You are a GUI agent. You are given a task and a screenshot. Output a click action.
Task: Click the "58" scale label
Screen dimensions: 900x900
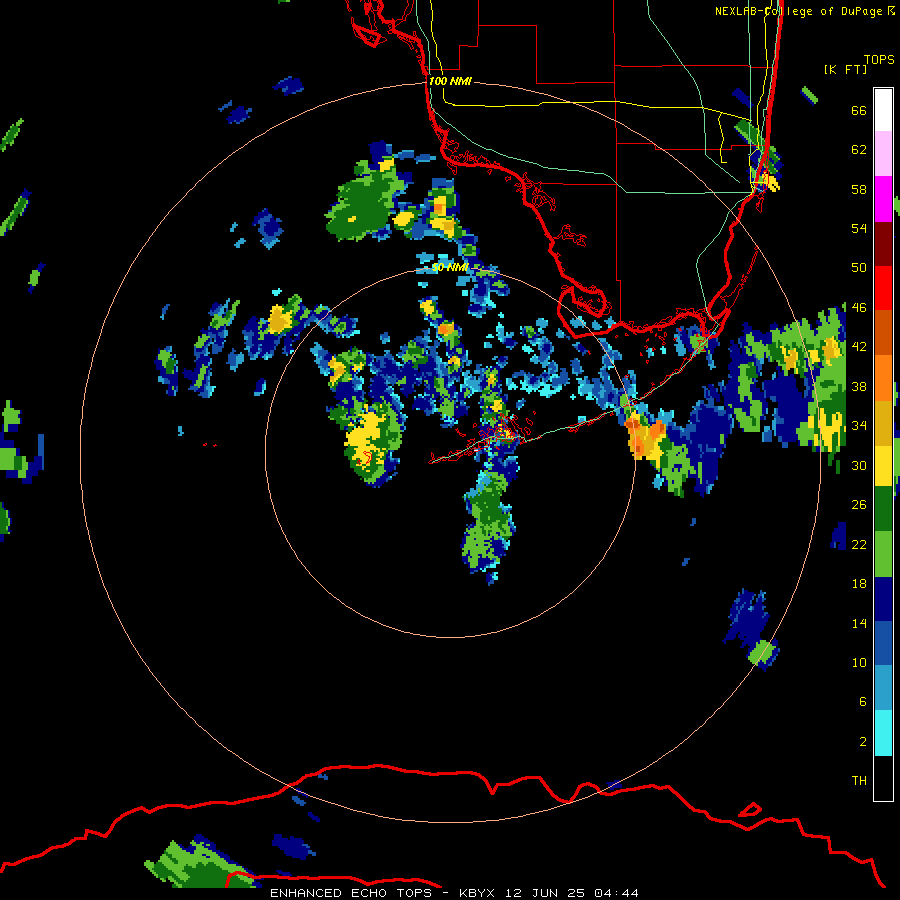pyautogui.click(x=859, y=189)
